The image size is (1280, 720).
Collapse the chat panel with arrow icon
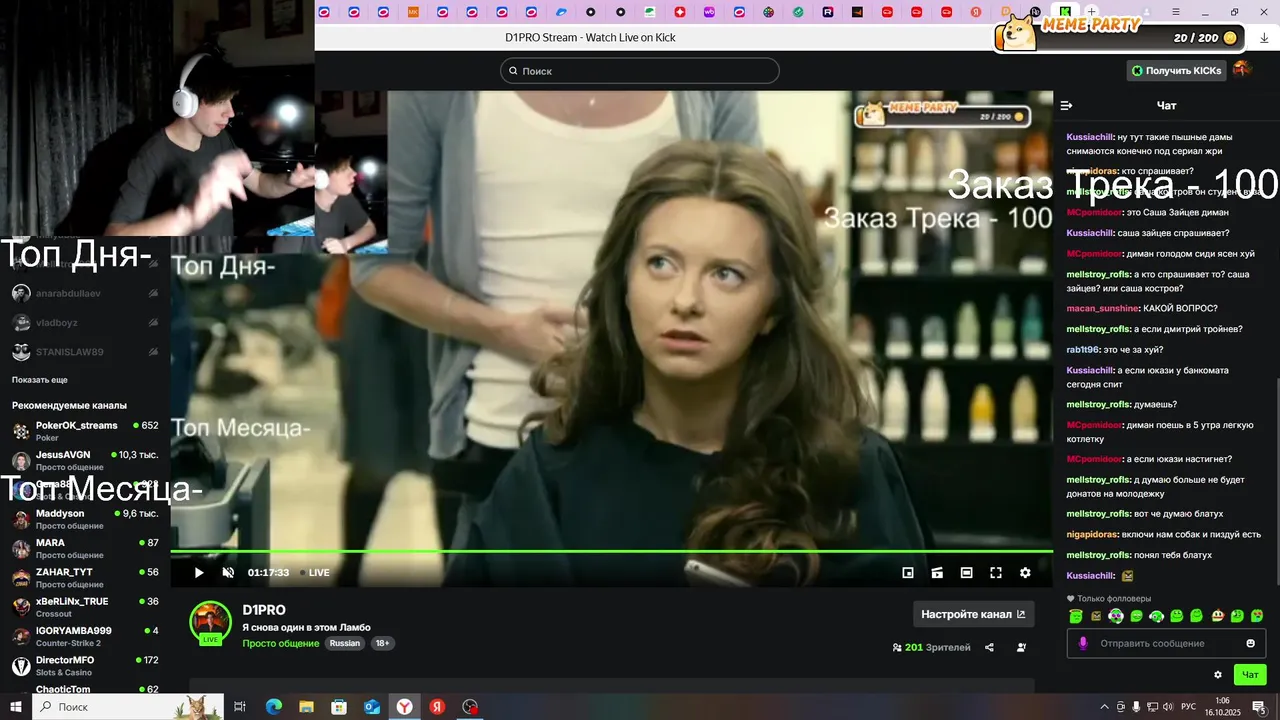[1066, 105]
